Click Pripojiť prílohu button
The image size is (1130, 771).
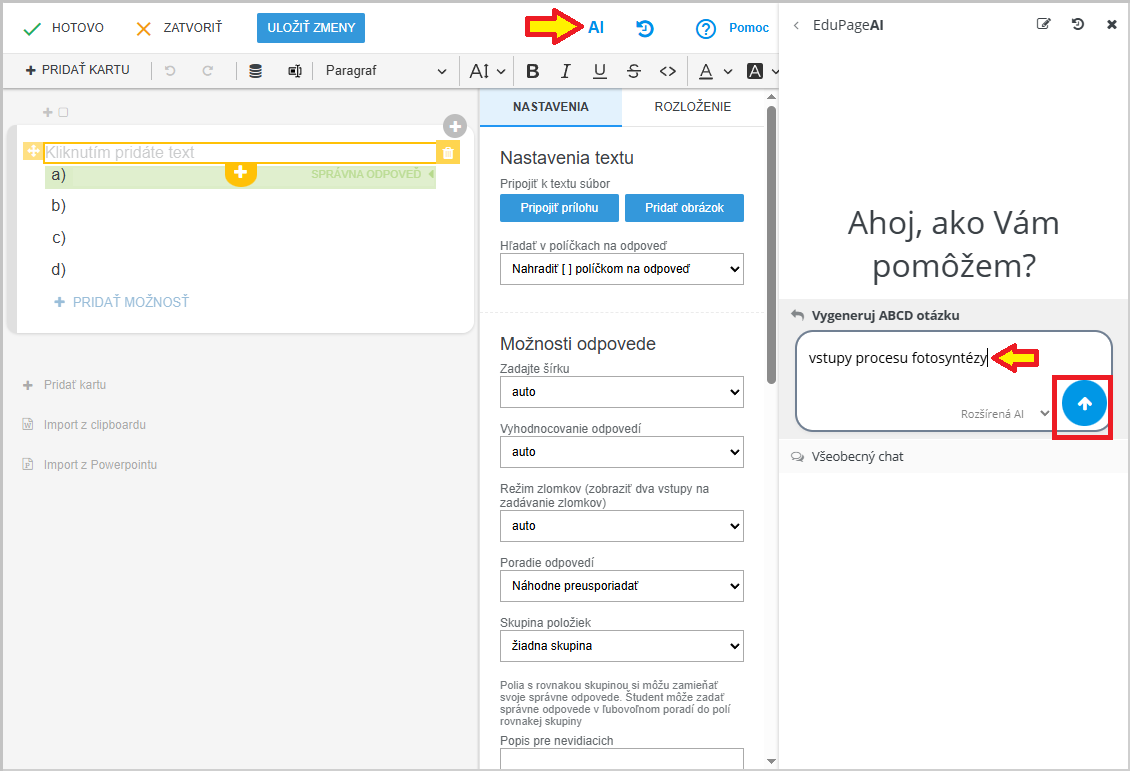[559, 208]
